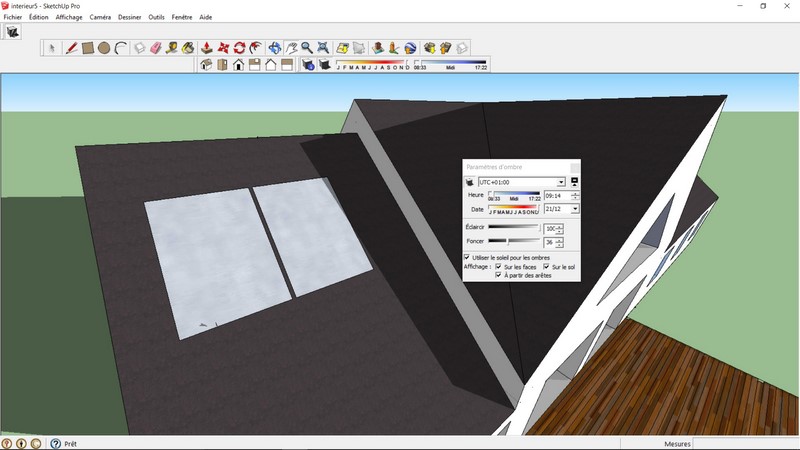Adjust the Foncer slider
The height and width of the screenshot is (450, 800).
point(514,241)
